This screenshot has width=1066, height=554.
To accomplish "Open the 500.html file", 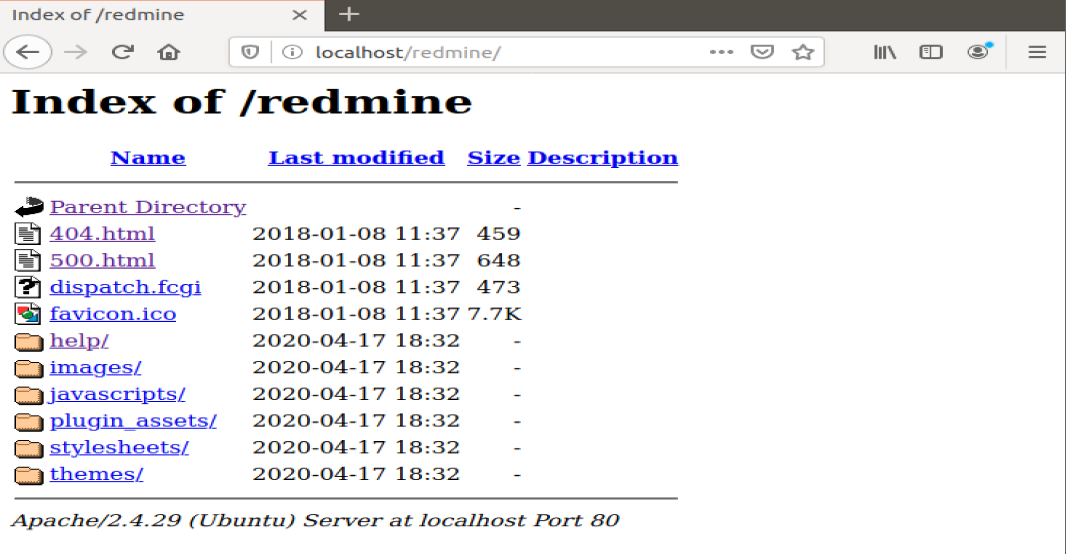I will tap(102, 260).
